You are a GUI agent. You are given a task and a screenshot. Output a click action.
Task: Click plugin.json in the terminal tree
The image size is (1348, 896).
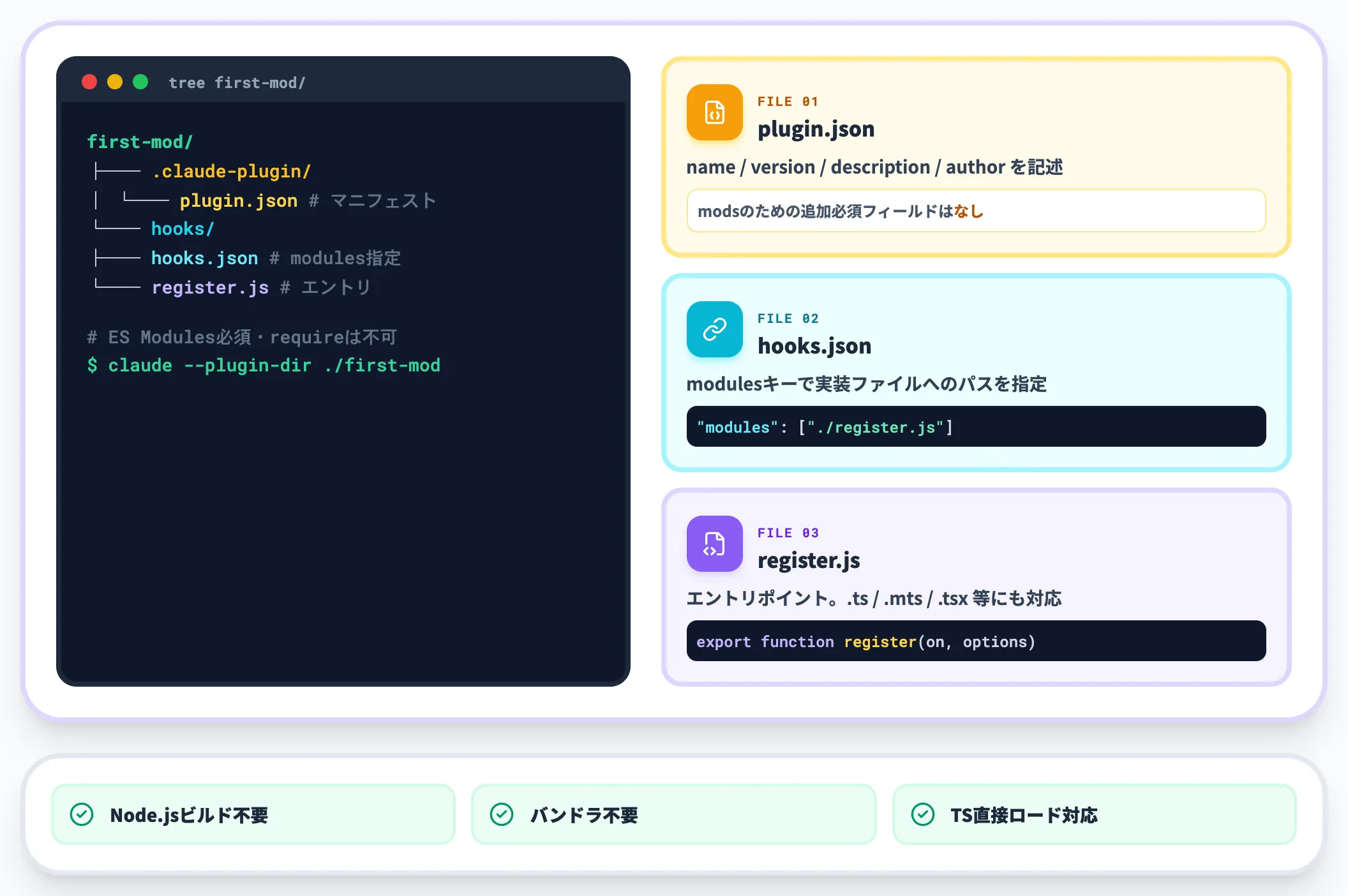[239, 200]
